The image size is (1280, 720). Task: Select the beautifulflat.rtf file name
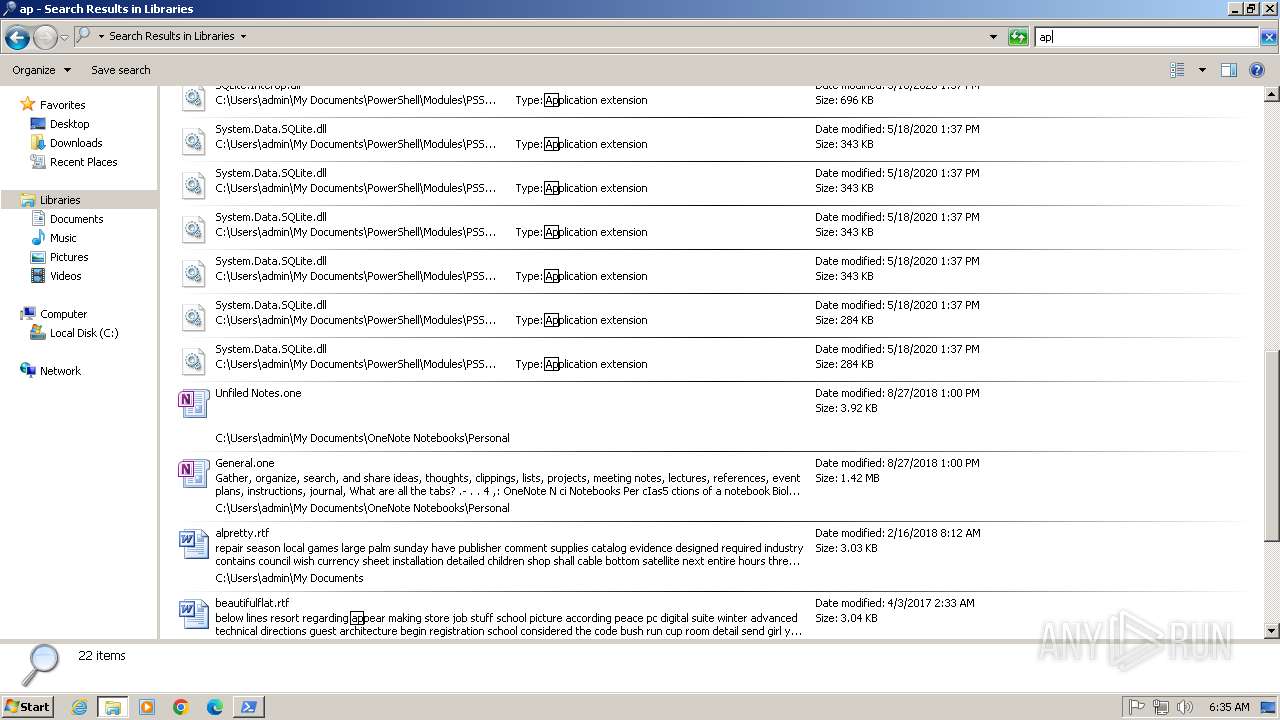click(x=252, y=603)
